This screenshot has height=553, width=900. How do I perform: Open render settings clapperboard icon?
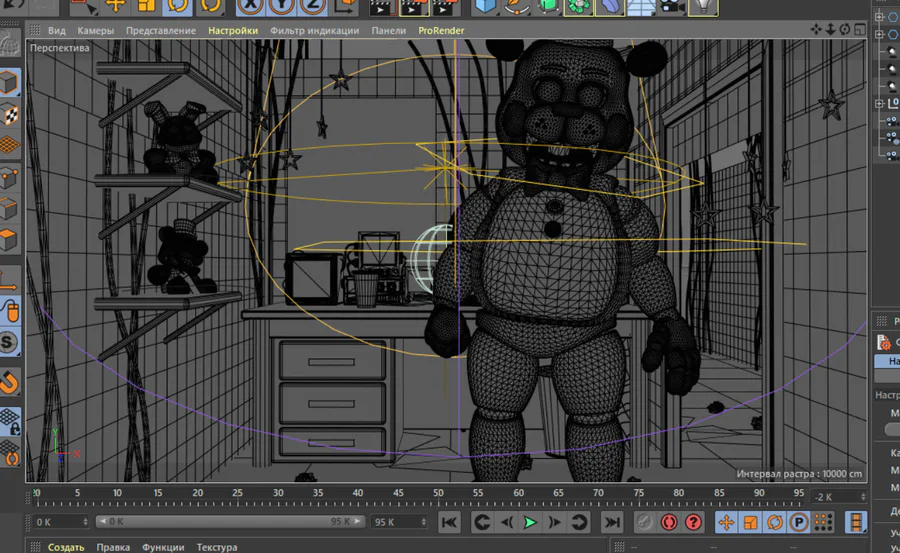point(446,7)
